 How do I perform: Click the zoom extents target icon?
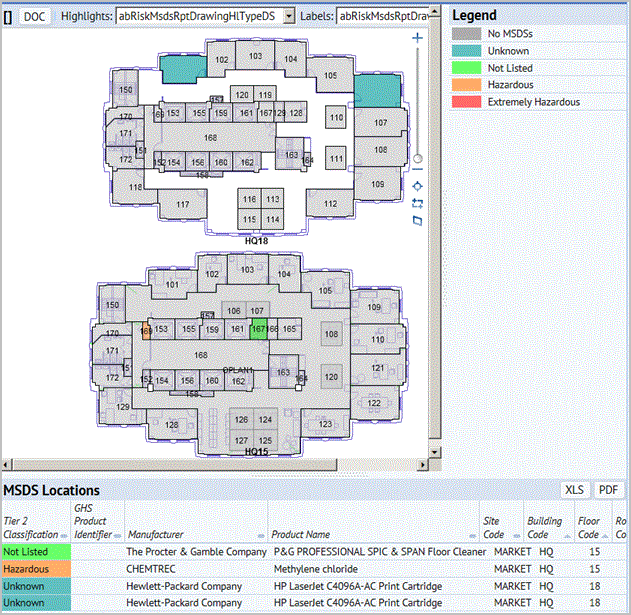(418, 186)
